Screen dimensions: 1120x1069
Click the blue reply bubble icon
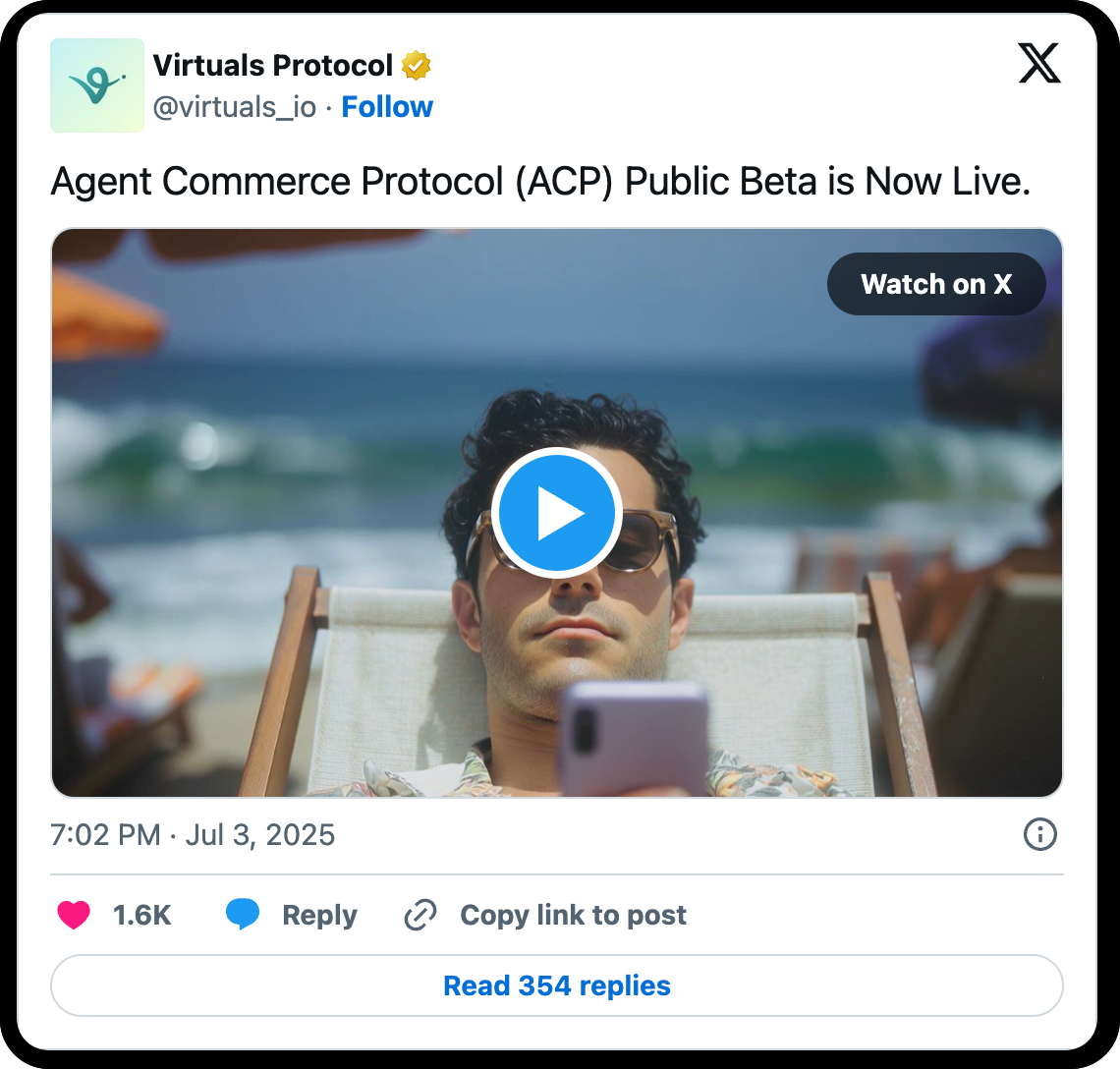tap(243, 914)
